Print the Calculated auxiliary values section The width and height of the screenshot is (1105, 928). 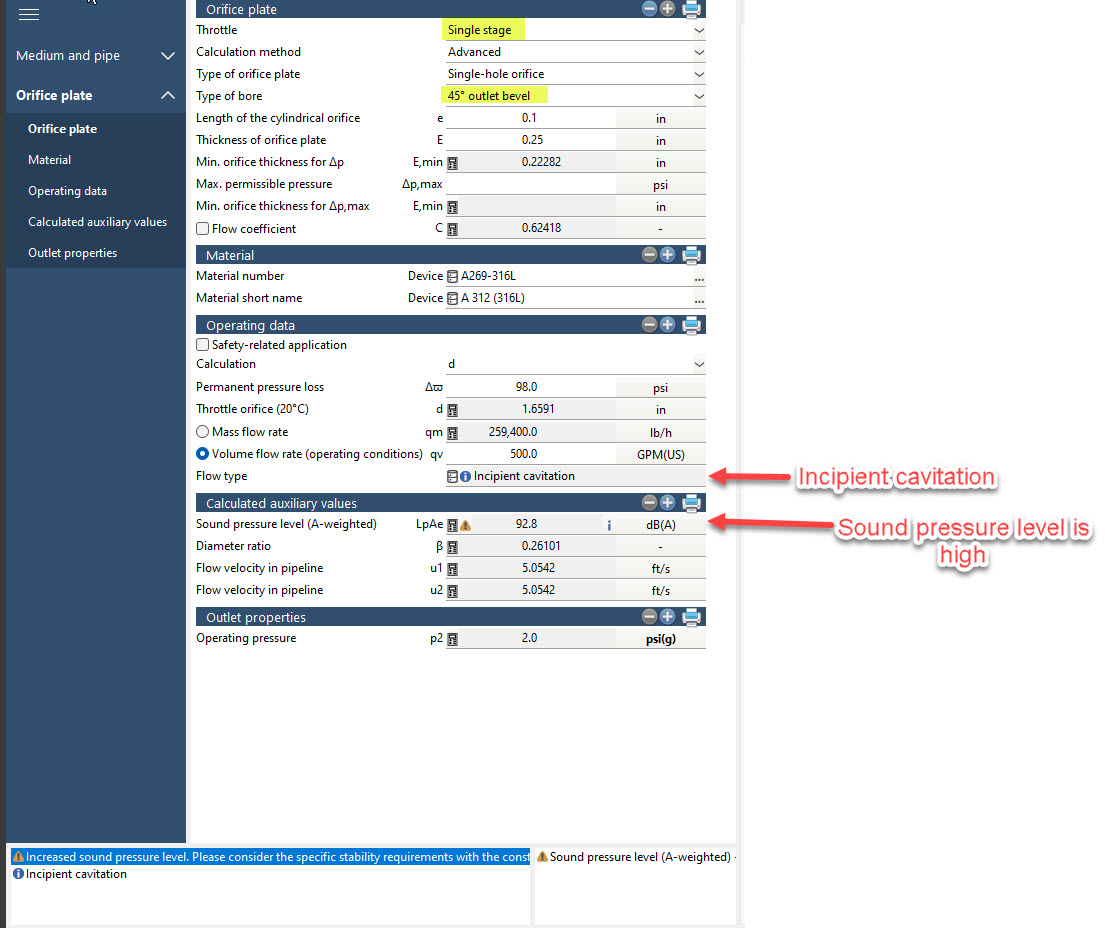tap(691, 503)
